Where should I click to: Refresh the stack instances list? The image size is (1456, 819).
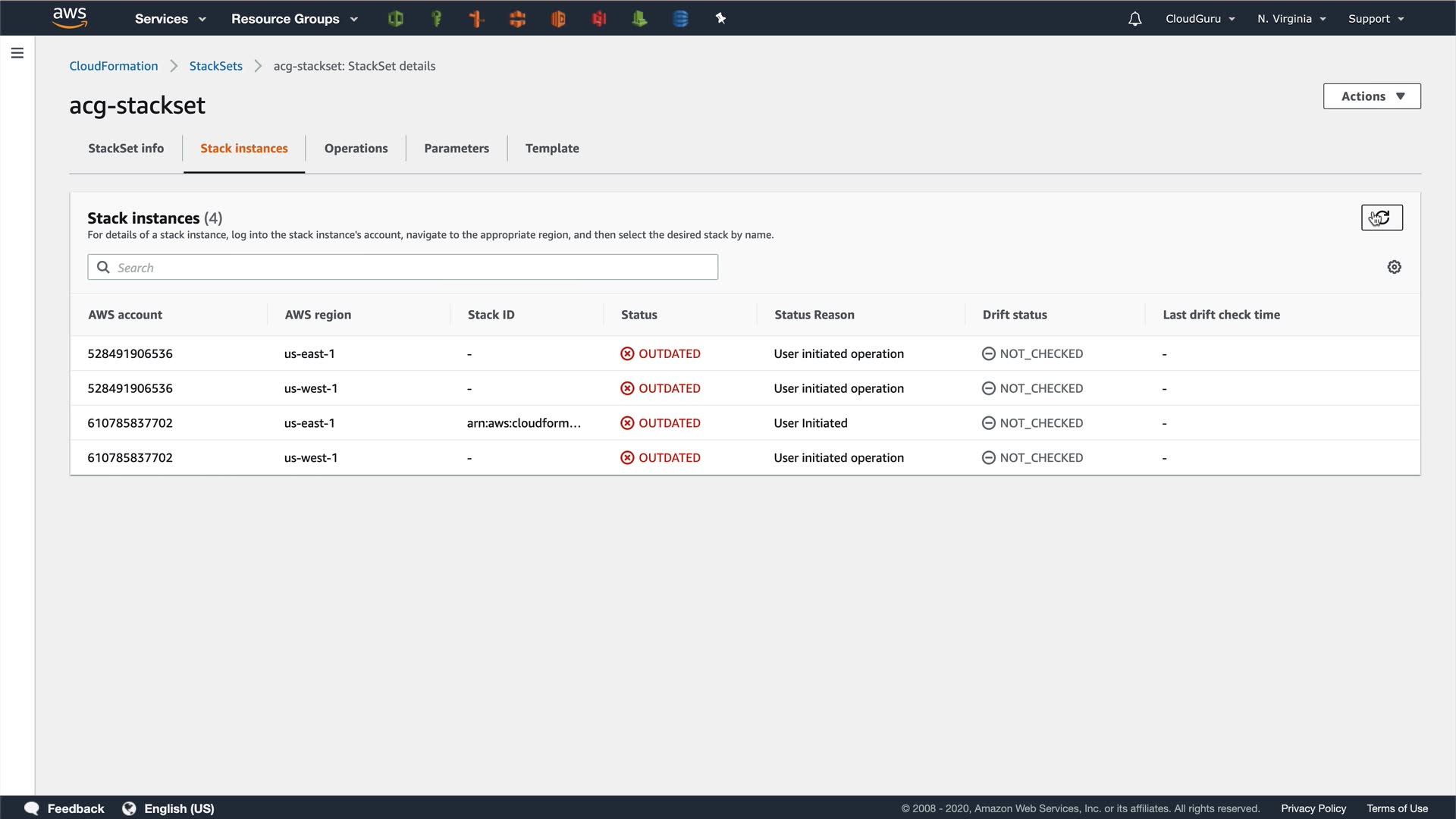(x=1382, y=218)
